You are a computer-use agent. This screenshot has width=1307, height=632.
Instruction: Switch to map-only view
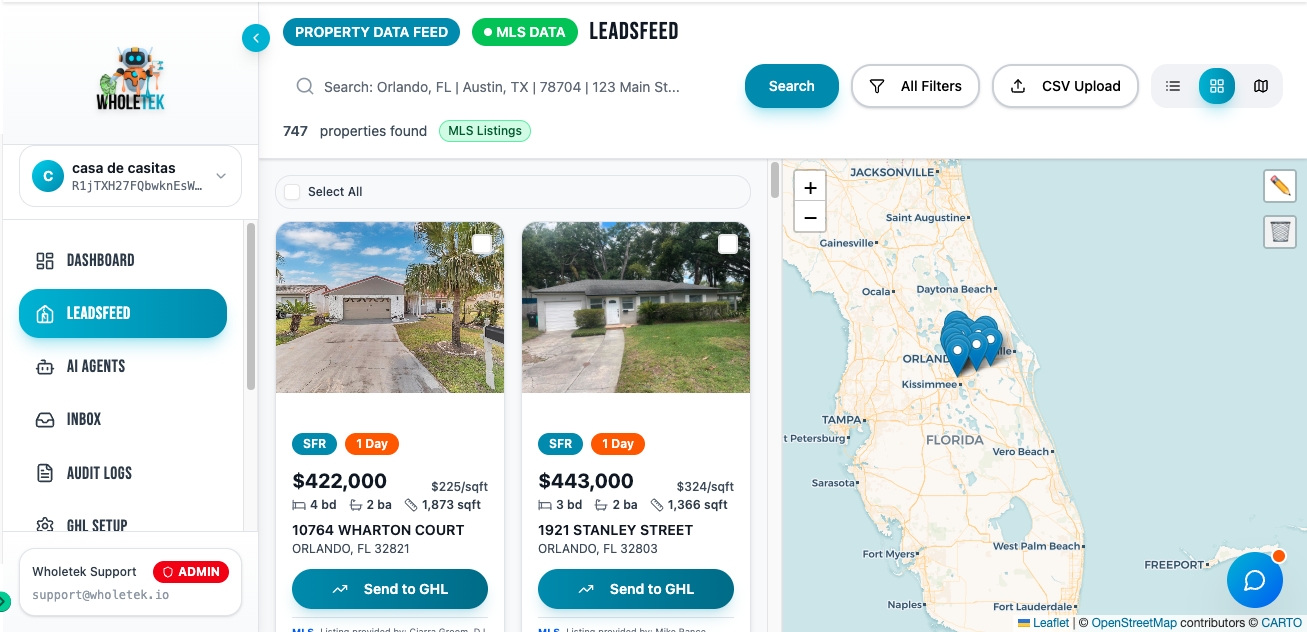click(1261, 86)
